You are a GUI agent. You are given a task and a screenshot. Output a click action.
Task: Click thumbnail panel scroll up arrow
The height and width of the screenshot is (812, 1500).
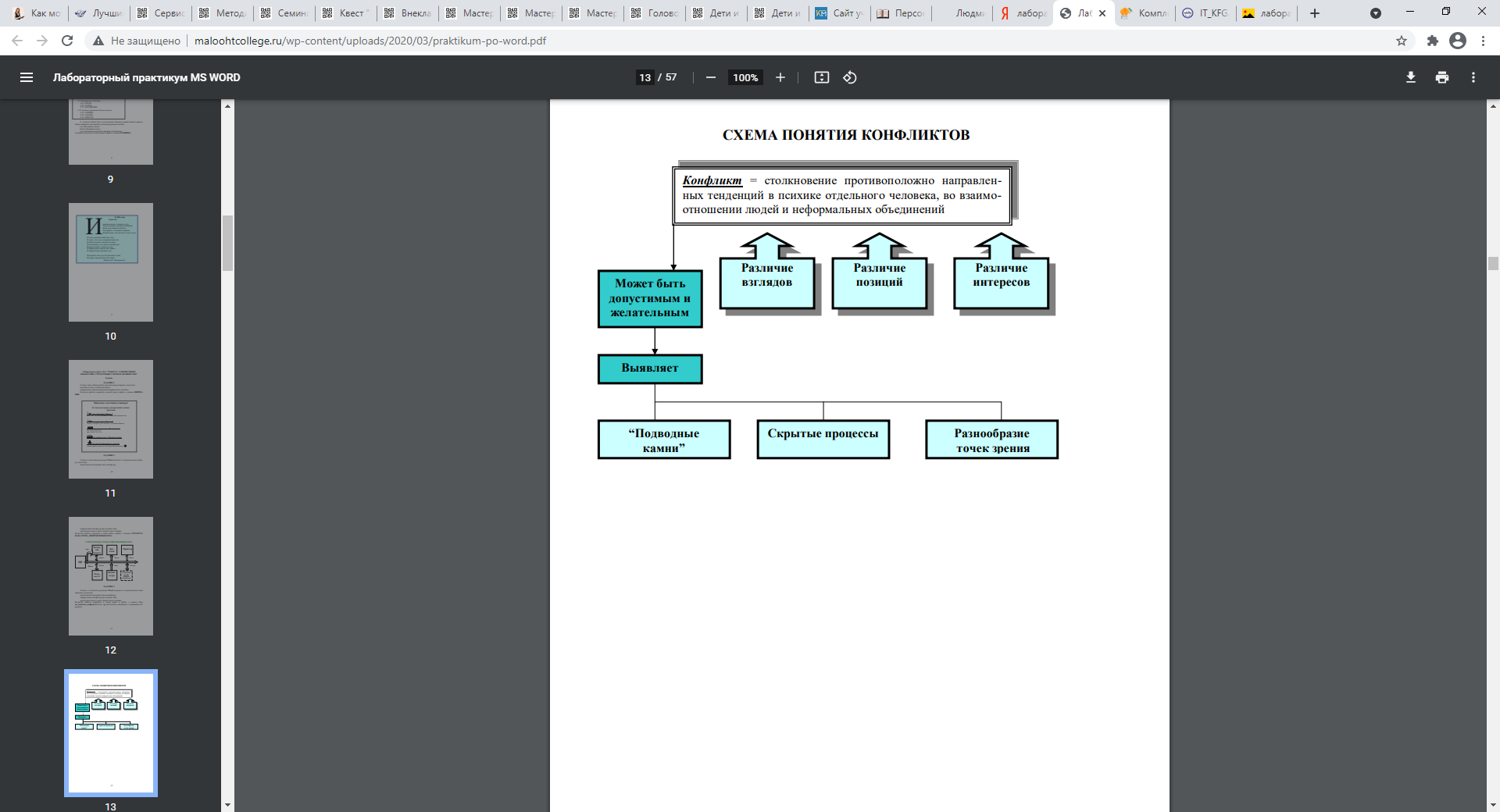click(227, 105)
